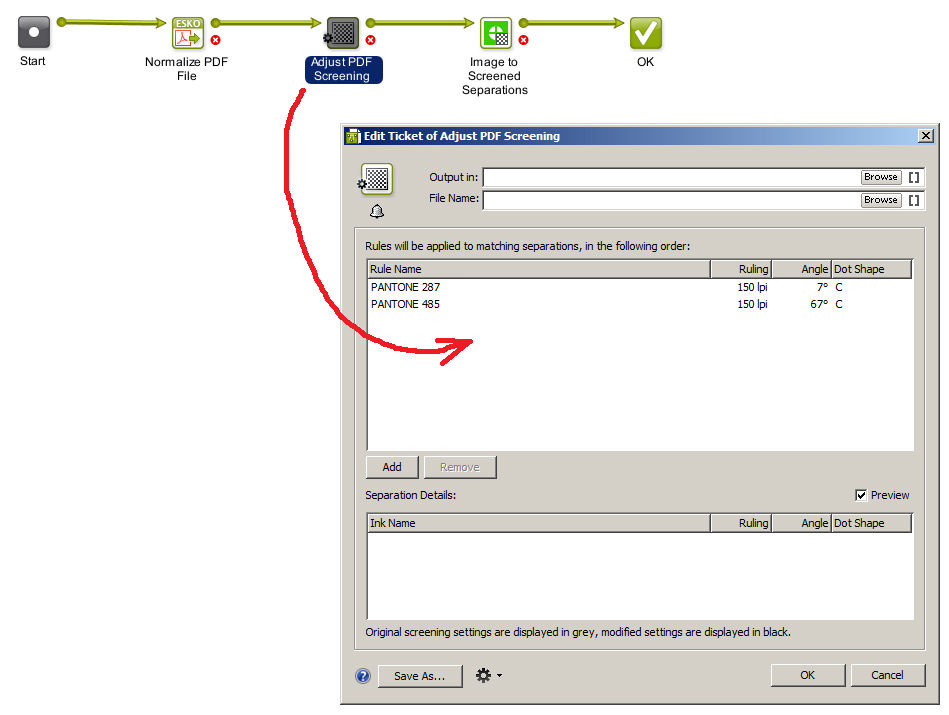This screenshot has height=715, width=949.
Task: Select the PANTONE 485 rule row
Action: click(640, 304)
